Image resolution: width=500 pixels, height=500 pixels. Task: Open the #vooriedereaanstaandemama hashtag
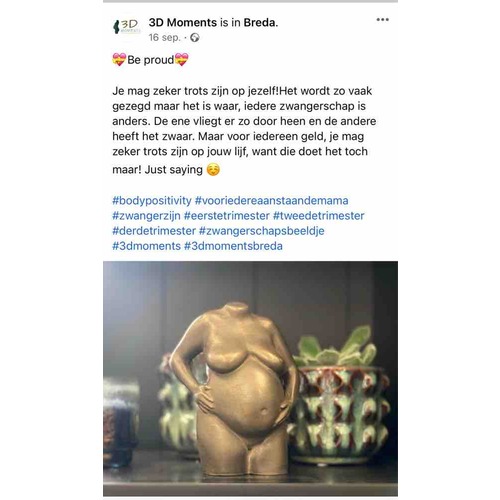pos(272,201)
